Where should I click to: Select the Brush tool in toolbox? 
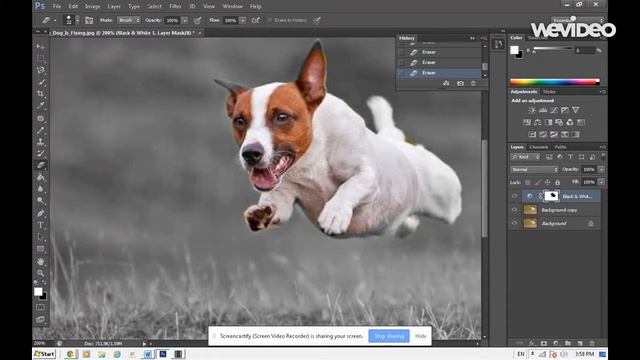tap(40, 130)
